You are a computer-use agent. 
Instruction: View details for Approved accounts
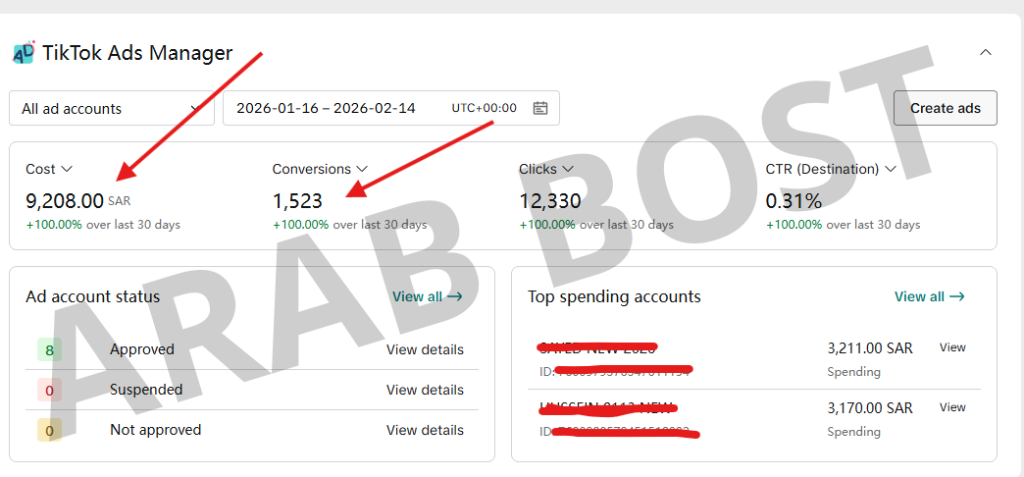[x=425, y=350]
